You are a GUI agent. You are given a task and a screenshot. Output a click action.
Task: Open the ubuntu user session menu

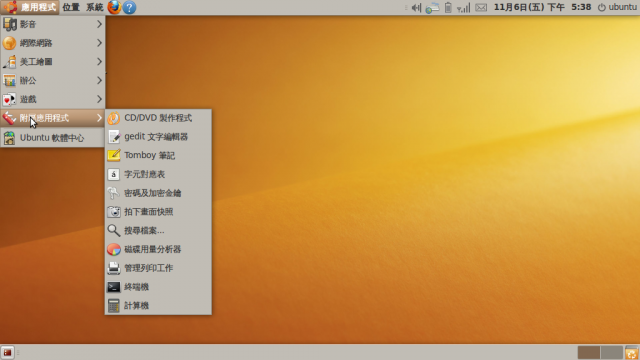tap(618, 7)
